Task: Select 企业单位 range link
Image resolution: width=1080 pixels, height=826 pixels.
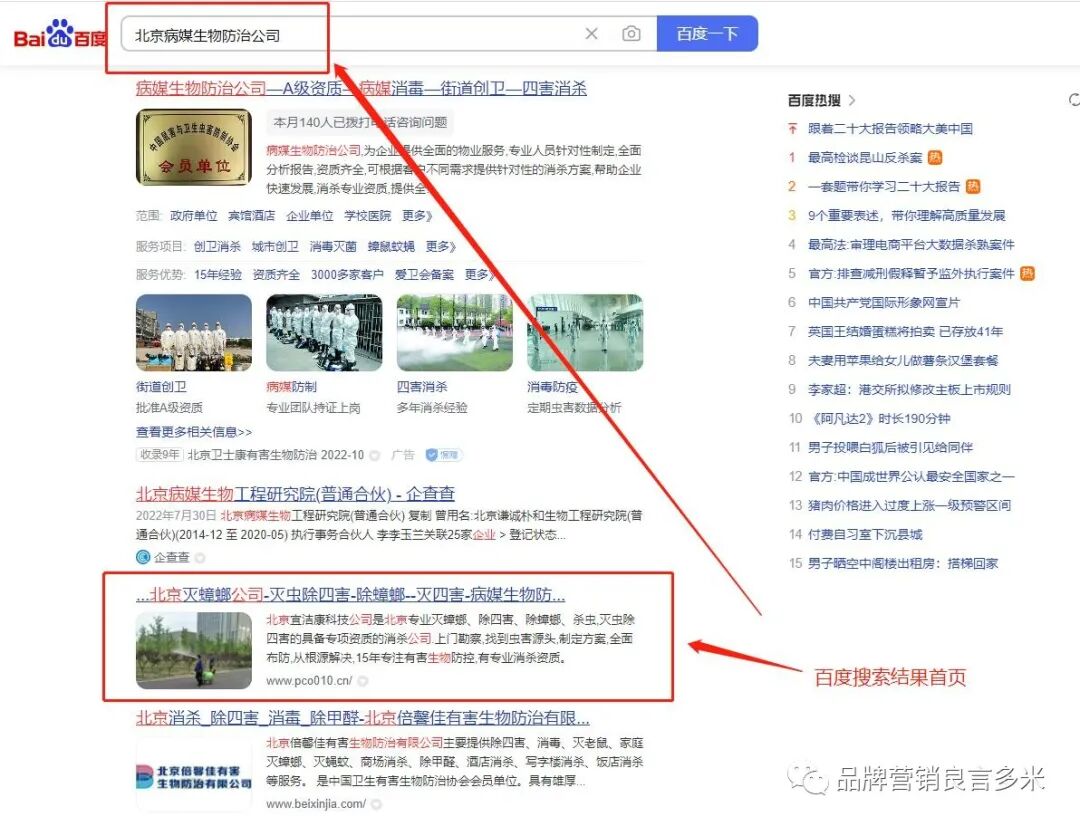Action: [309, 216]
